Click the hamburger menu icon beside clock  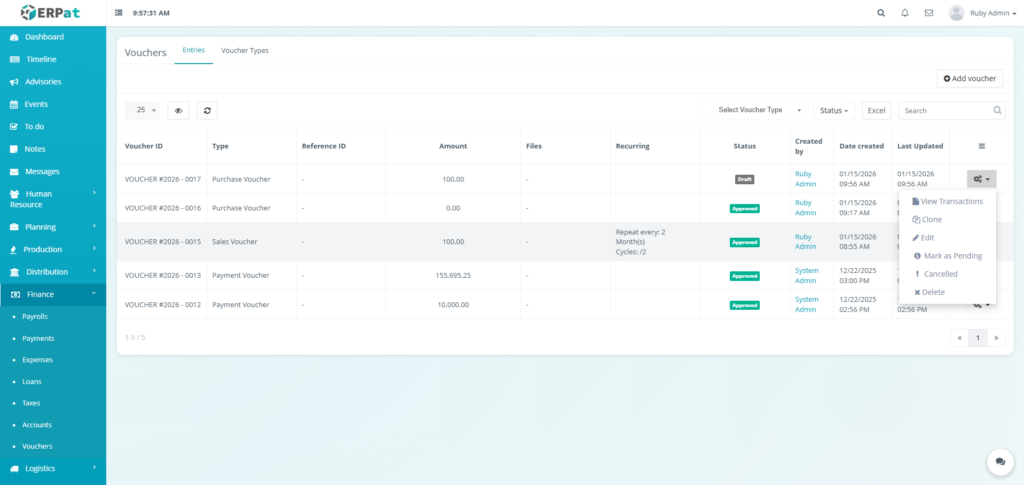point(120,13)
